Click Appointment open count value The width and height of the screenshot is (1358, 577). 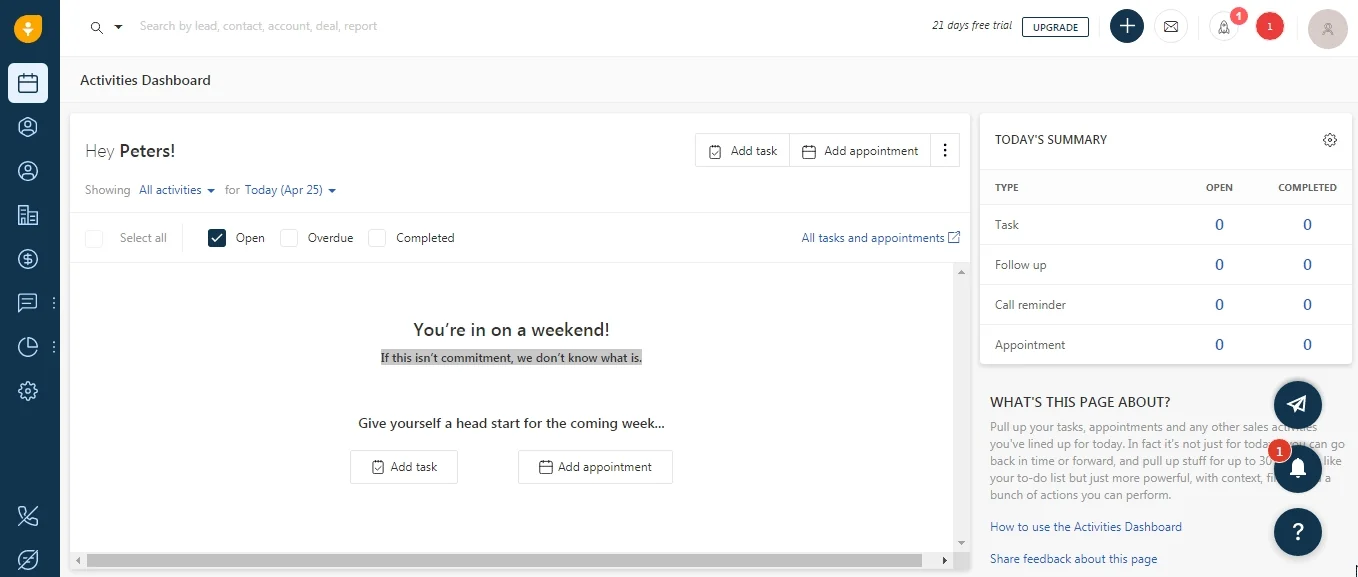tap(1219, 345)
